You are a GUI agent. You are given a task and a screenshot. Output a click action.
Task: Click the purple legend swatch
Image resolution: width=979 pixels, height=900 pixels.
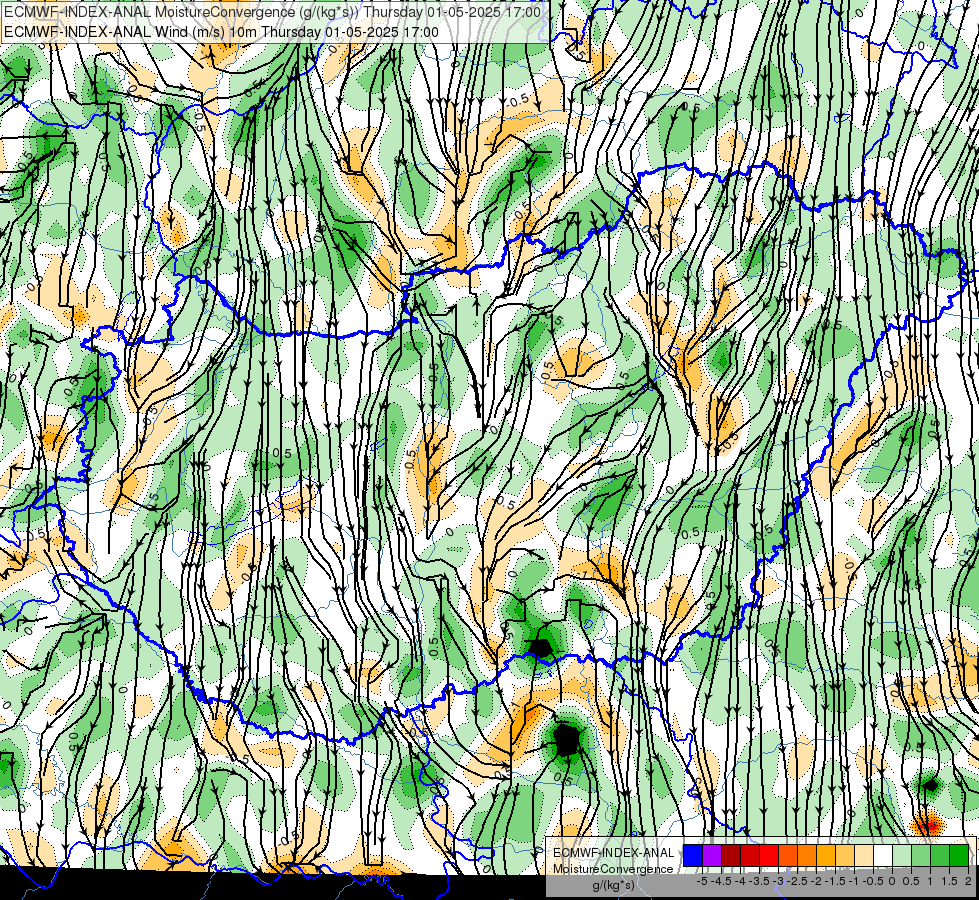tap(712, 856)
